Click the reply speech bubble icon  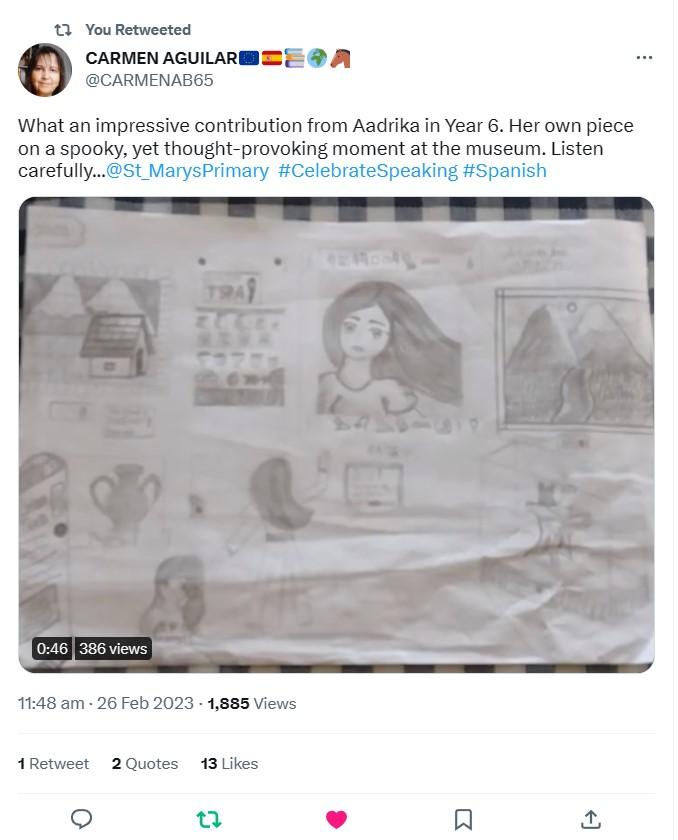[x=82, y=820]
